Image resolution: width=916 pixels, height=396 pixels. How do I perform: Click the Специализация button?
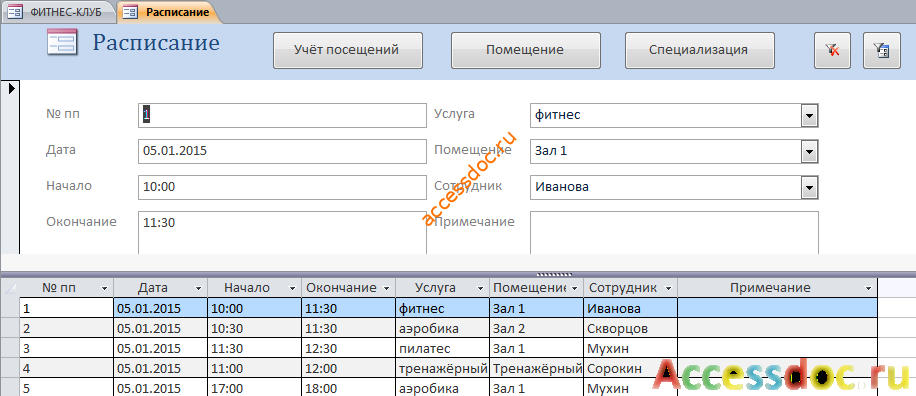(699, 50)
